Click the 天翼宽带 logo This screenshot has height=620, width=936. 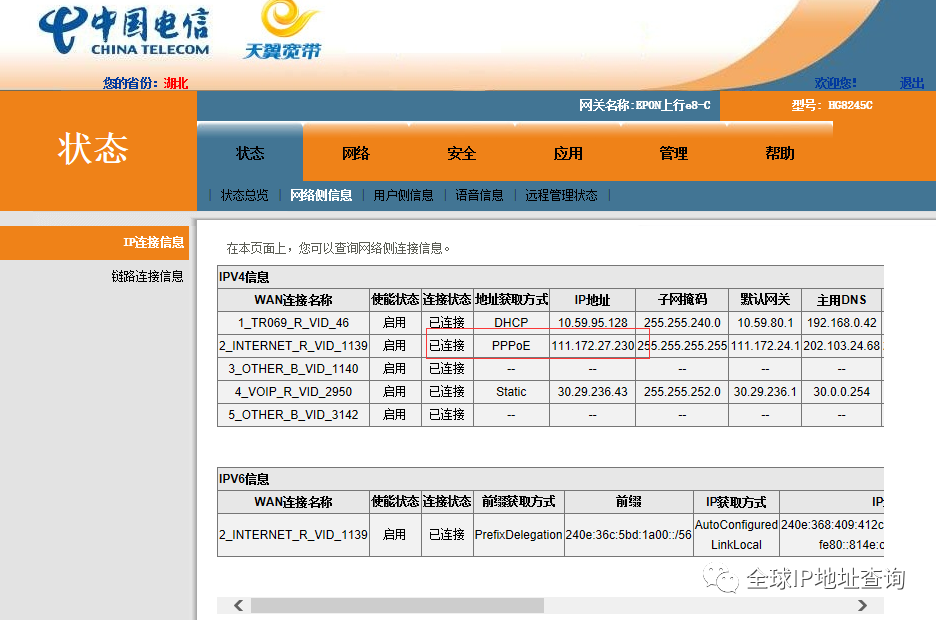point(283,30)
